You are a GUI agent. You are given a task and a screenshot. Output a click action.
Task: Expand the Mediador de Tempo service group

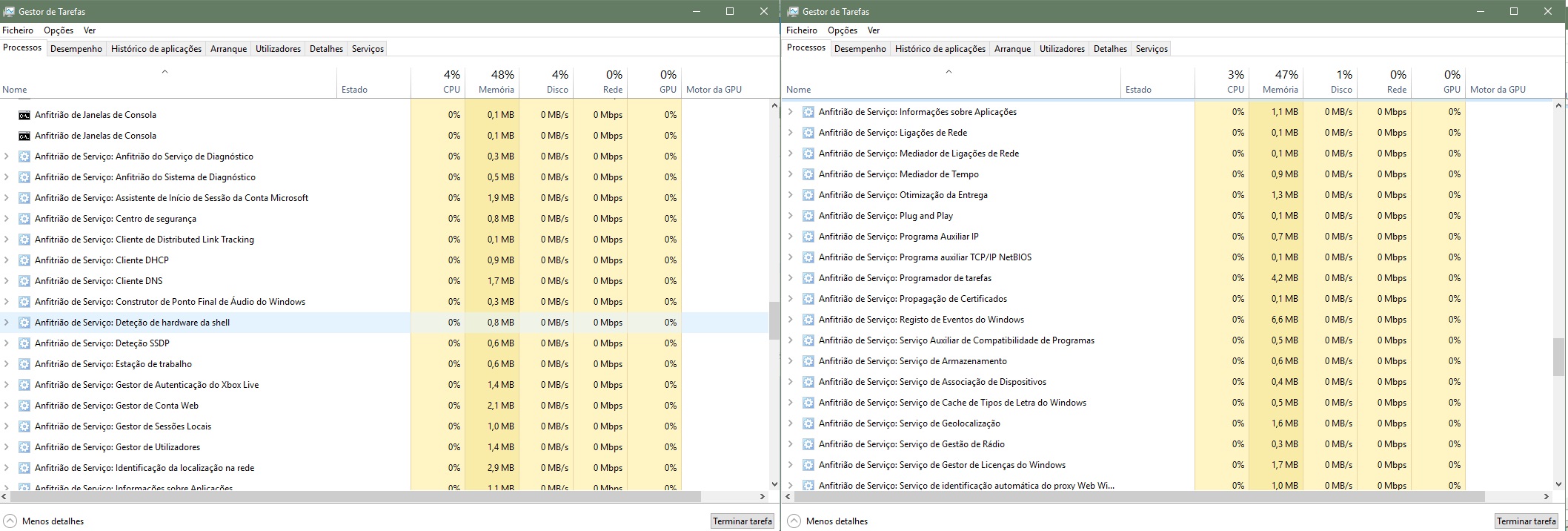pyautogui.click(x=791, y=174)
